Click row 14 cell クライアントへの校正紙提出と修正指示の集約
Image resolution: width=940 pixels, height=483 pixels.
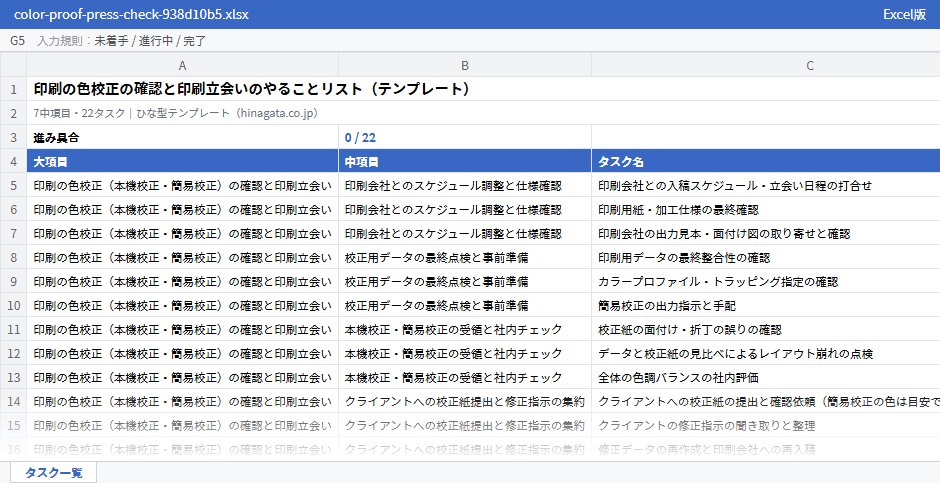coord(465,402)
